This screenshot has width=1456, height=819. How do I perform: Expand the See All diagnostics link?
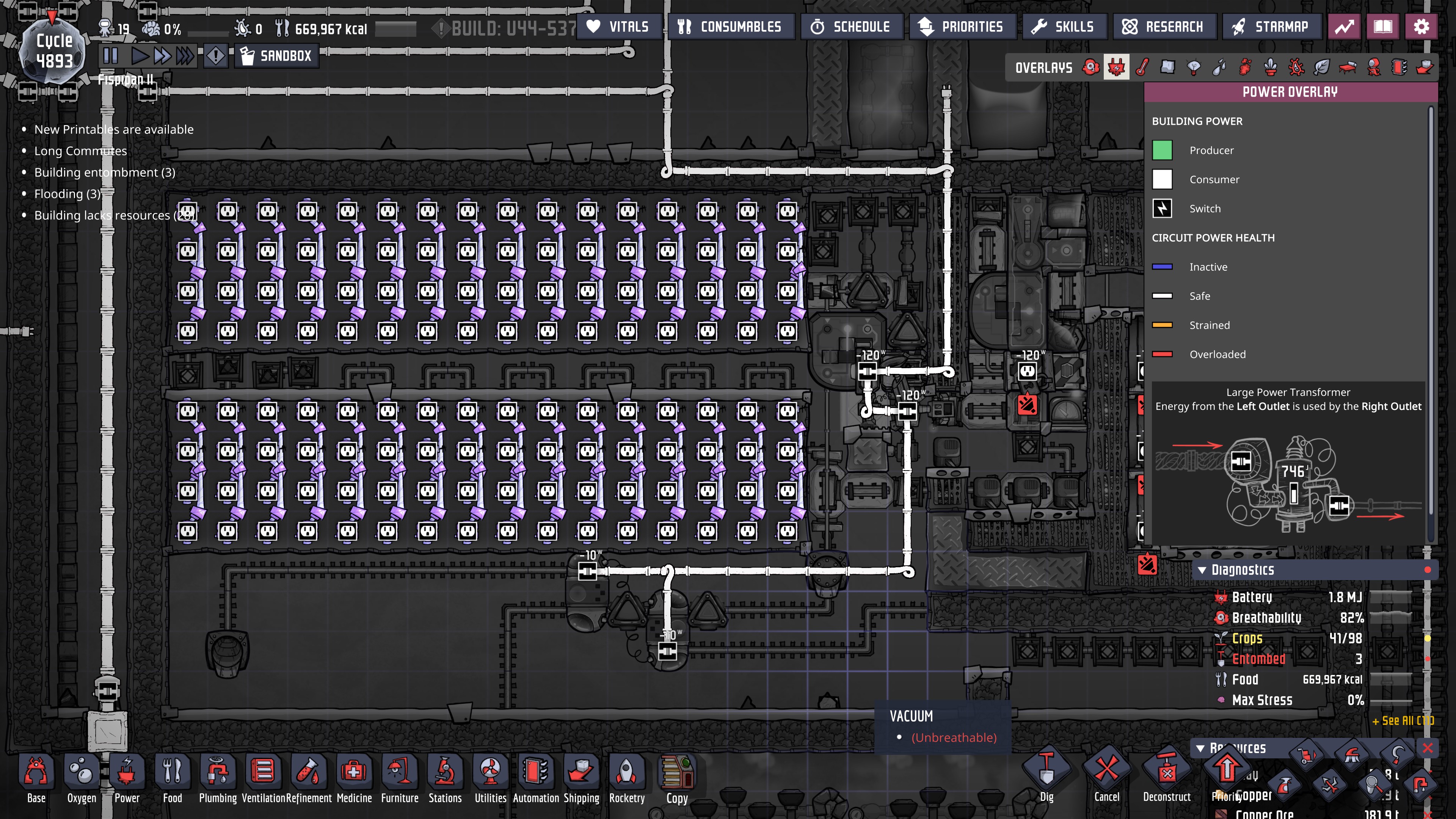pyautogui.click(x=1402, y=721)
